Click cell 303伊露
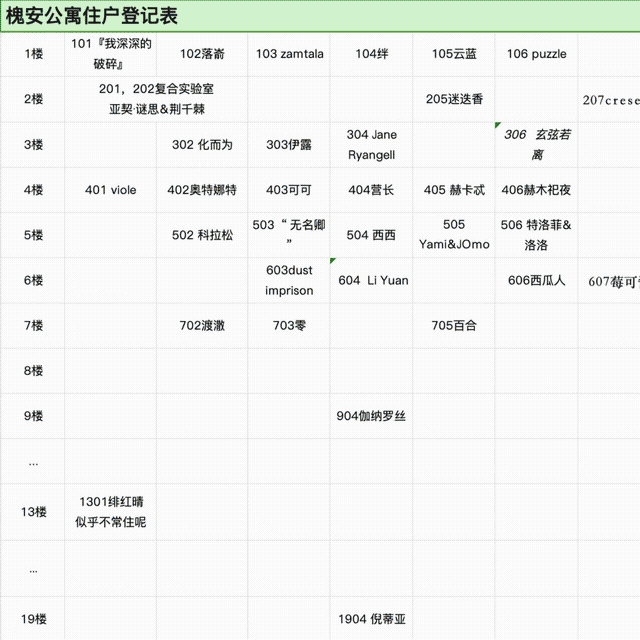Image resolution: width=640 pixels, height=640 pixels. coord(289,145)
